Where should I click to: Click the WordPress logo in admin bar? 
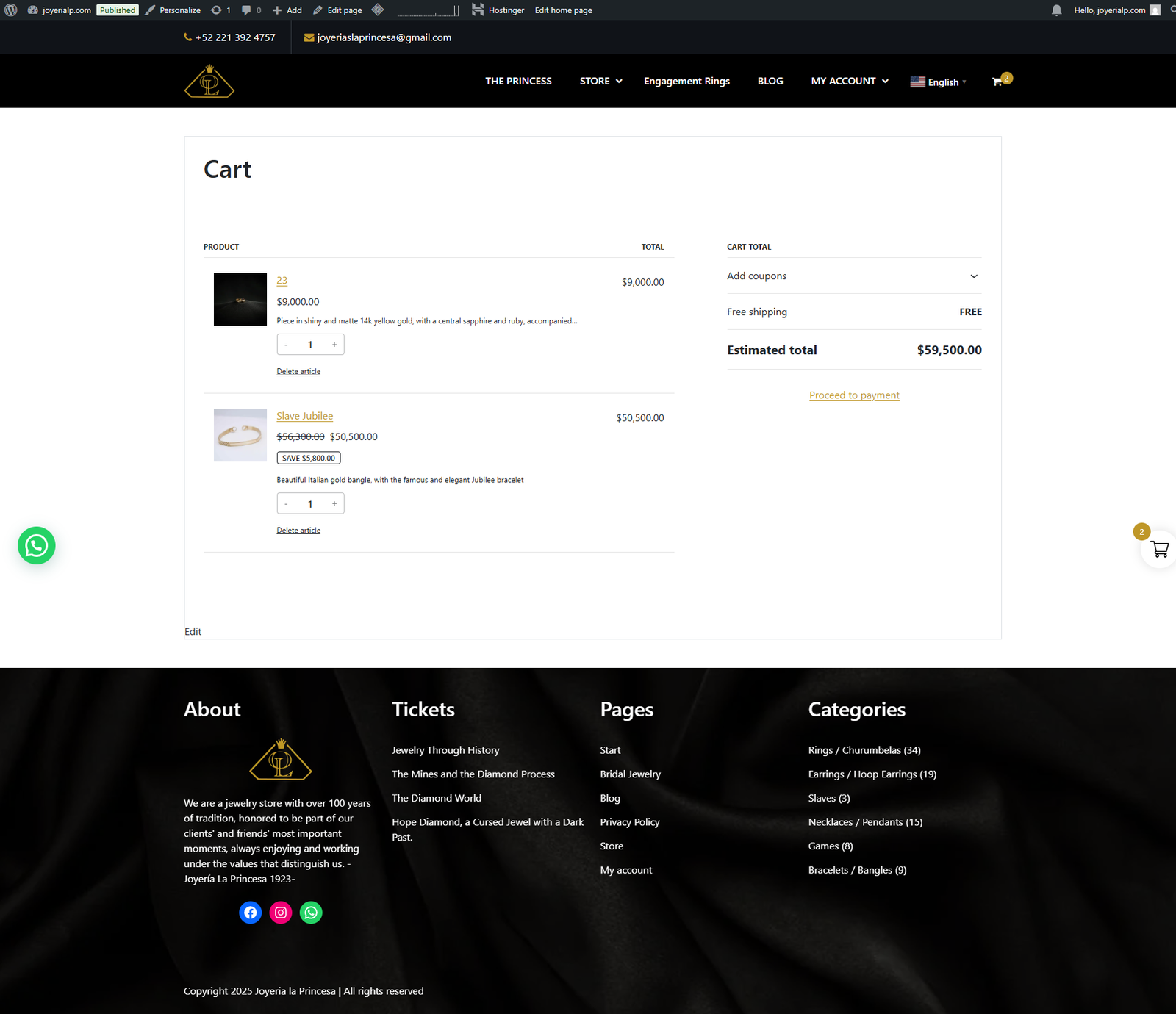pos(11,10)
